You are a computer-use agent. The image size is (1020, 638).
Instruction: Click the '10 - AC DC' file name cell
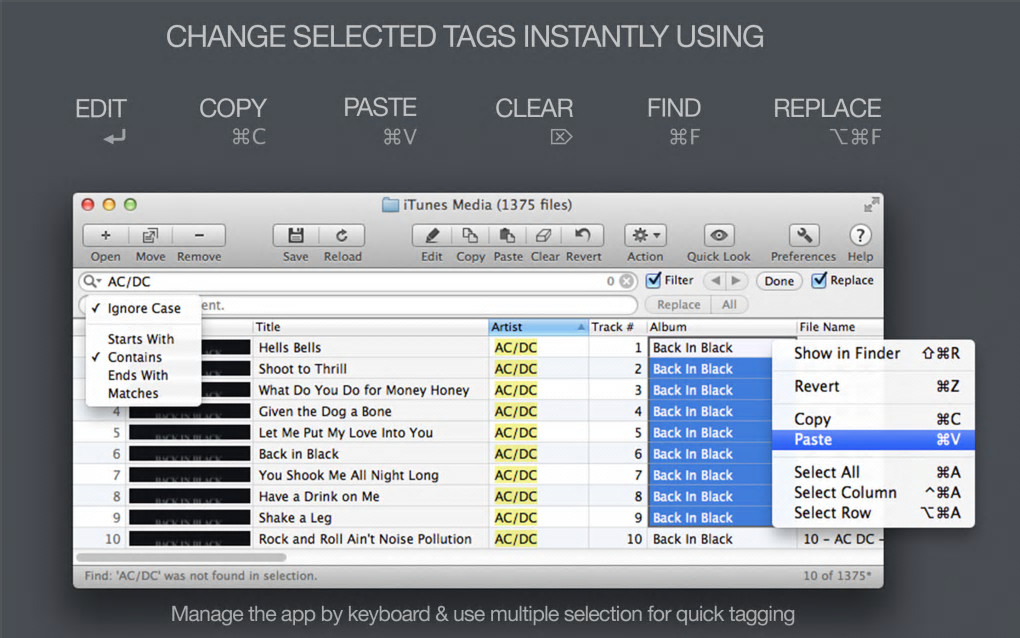(x=840, y=539)
